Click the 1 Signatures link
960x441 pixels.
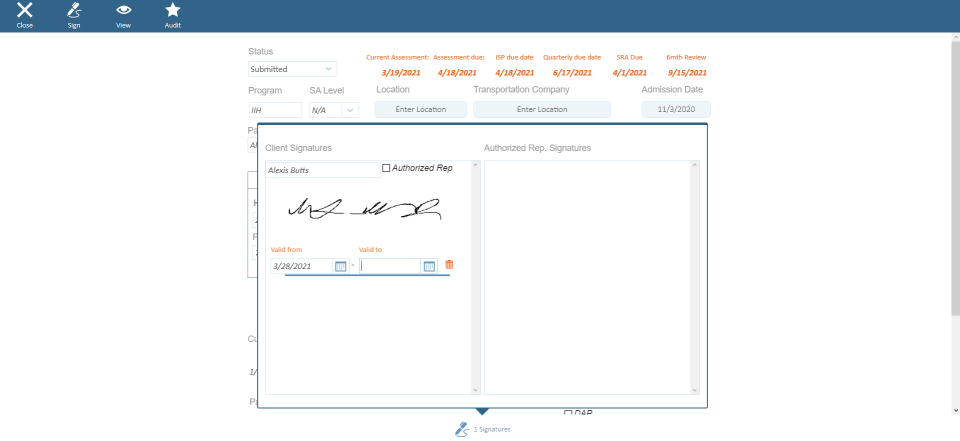(492, 429)
